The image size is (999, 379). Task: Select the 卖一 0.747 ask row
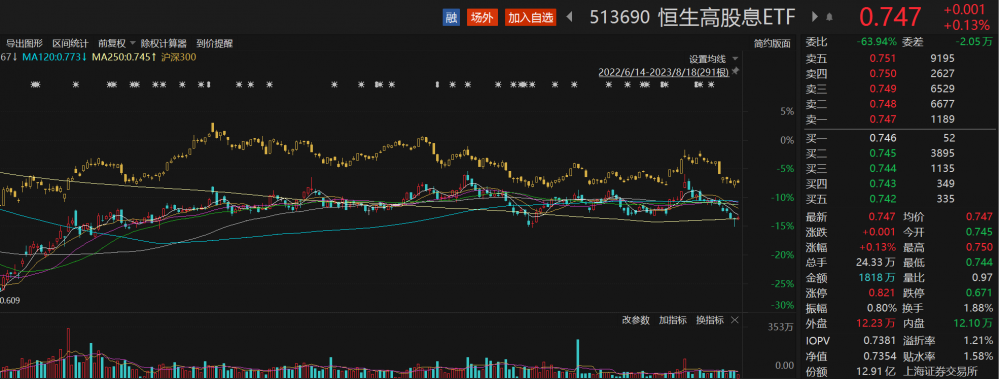pos(899,119)
